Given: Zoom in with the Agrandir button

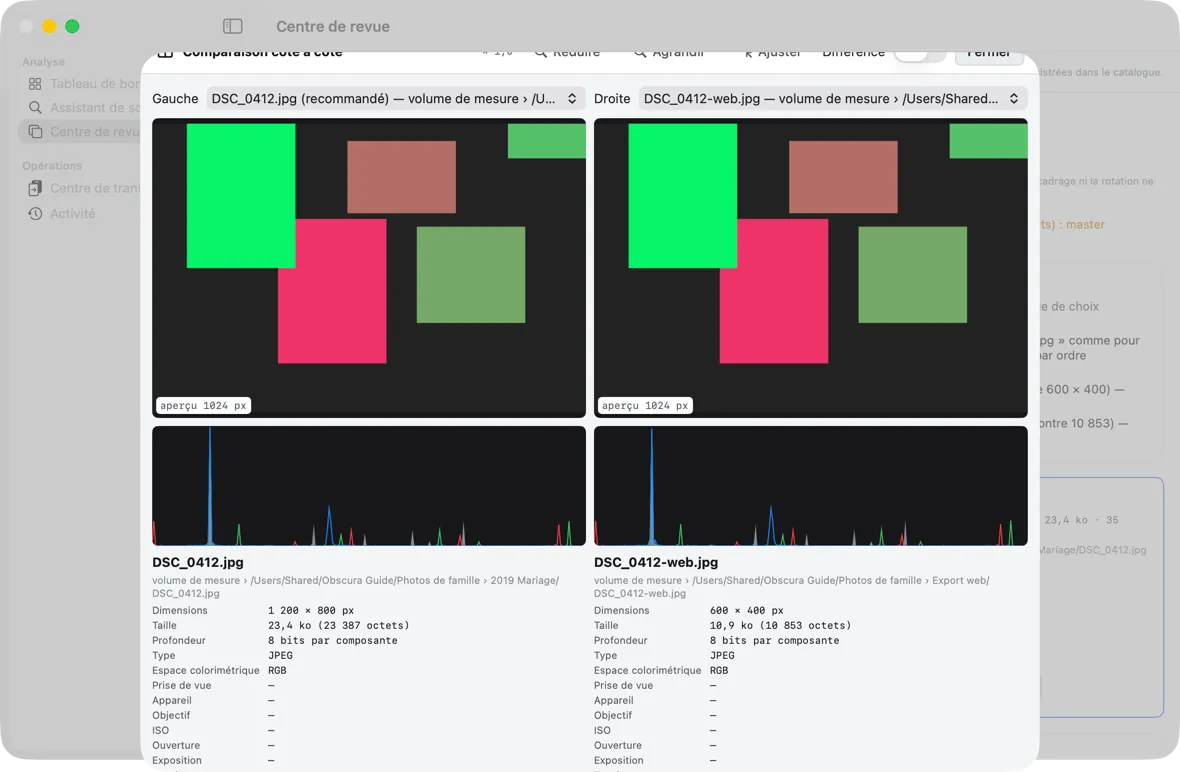Looking at the screenshot, I should [x=669, y=54].
